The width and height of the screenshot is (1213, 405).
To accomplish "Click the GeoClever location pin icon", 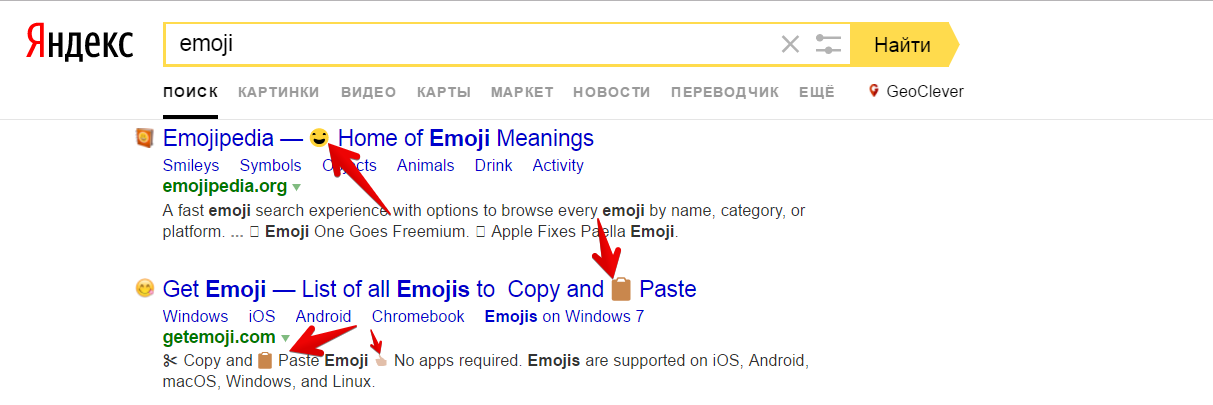I will (874, 91).
